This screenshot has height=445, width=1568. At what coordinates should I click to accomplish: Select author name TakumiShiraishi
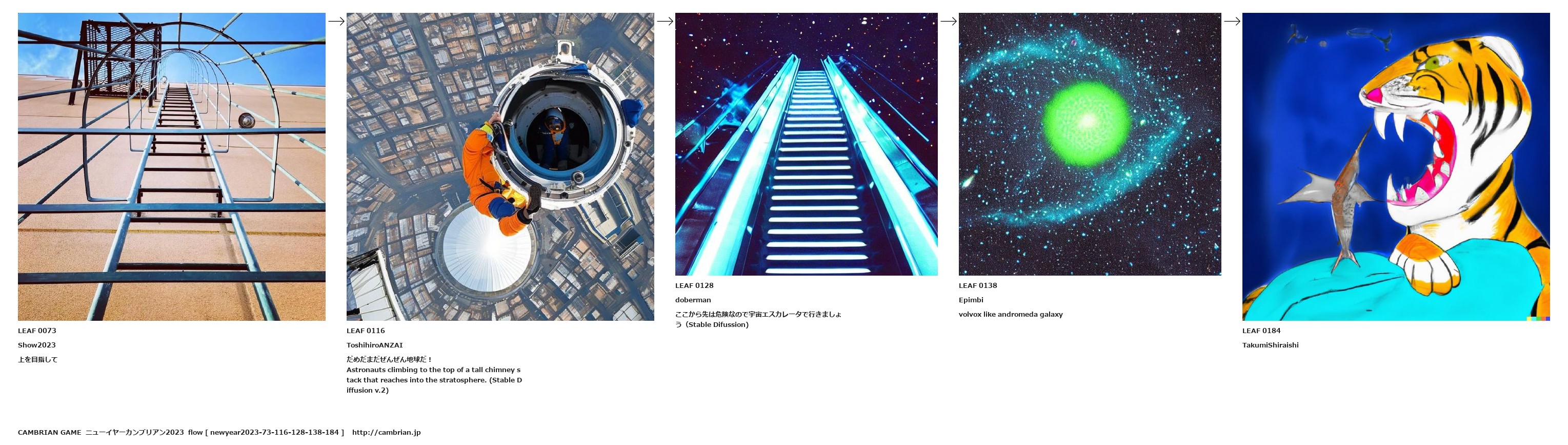[1271, 345]
